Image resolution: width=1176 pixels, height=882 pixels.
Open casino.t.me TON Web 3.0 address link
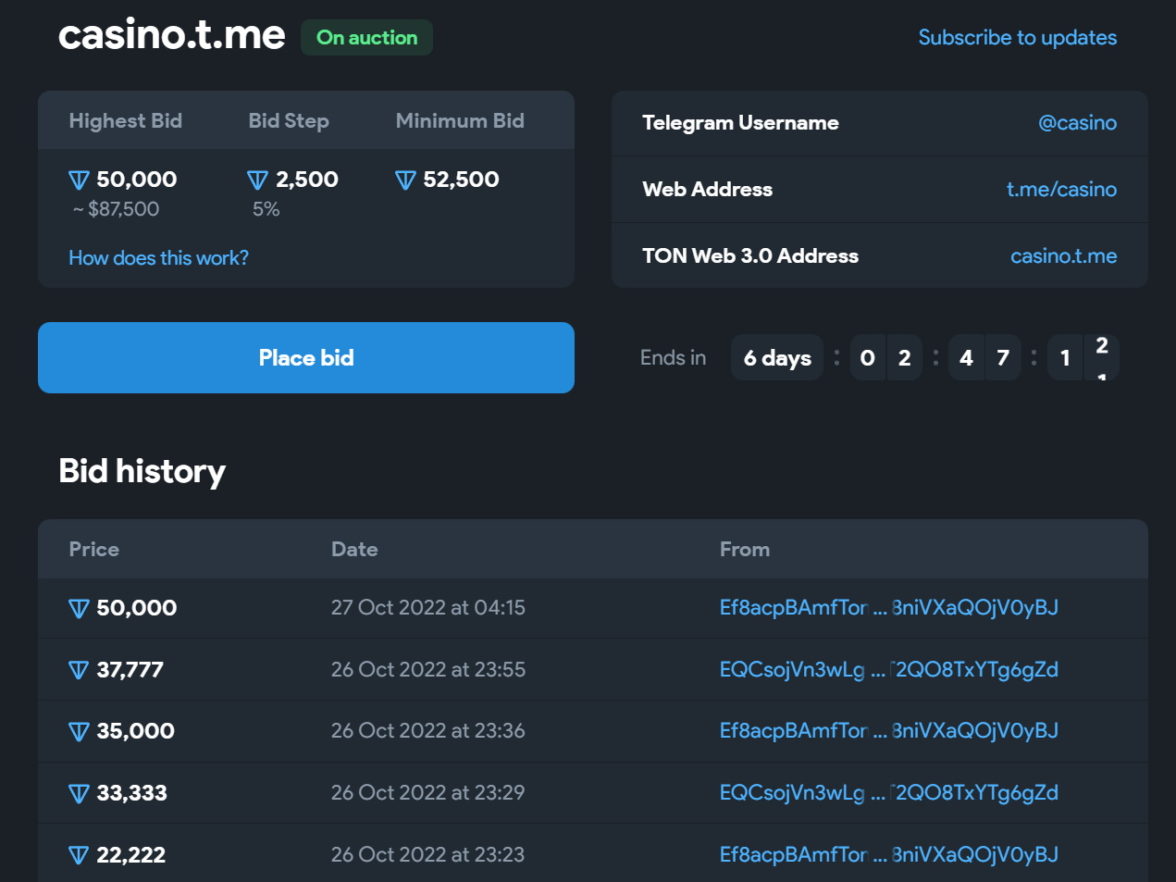[1063, 256]
